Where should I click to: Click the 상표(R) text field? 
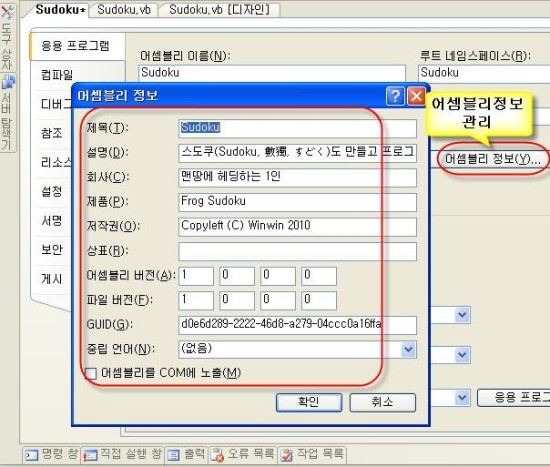(x=297, y=251)
